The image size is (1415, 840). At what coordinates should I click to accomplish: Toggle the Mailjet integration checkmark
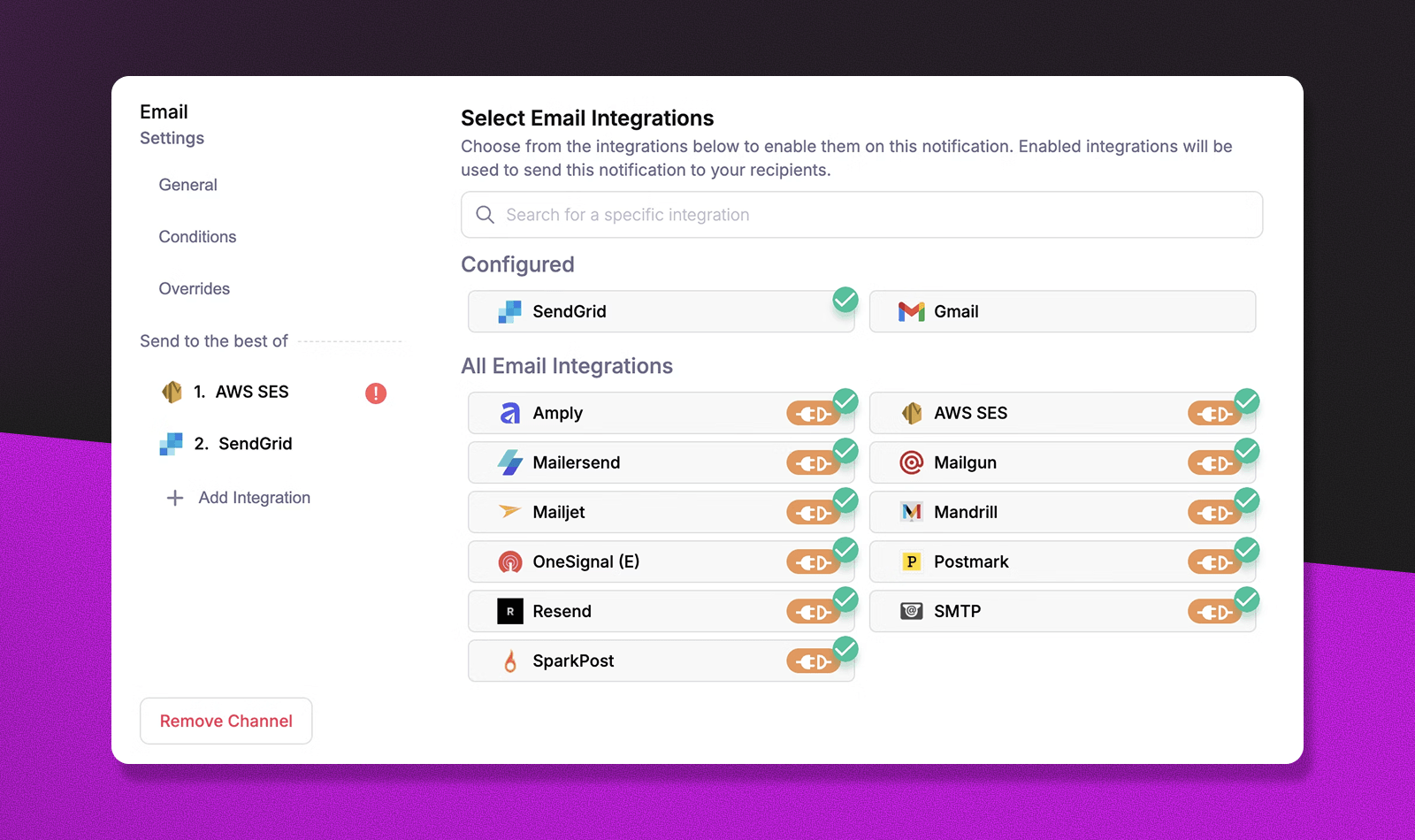tap(845, 500)
